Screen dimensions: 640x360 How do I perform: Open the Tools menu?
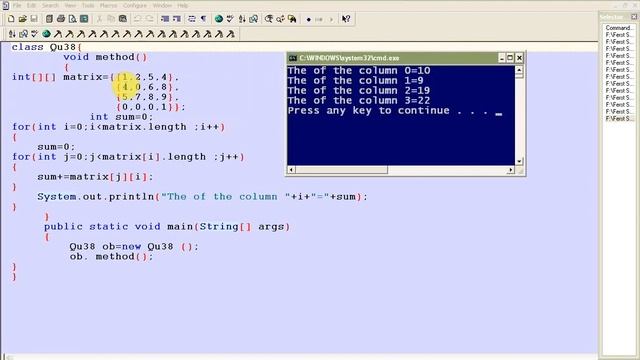tap(88, 5)
